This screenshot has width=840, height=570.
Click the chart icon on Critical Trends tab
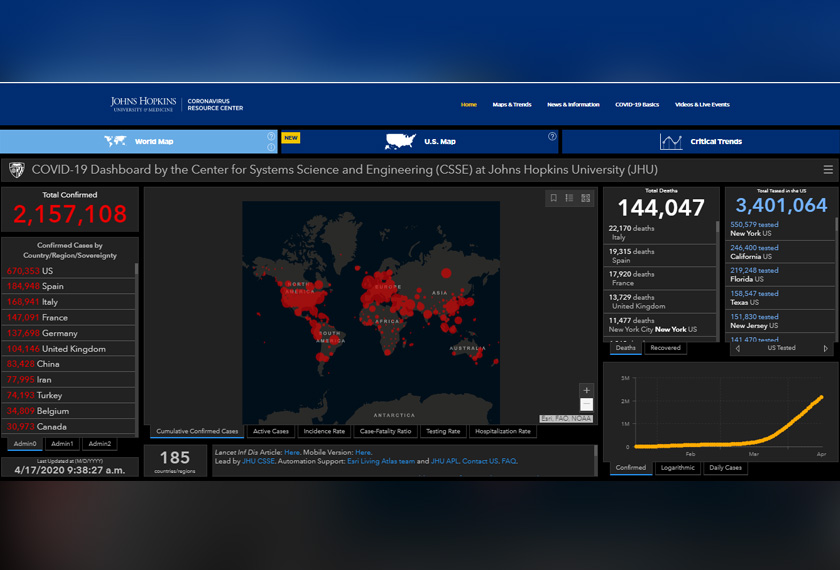tap(671, 141)
